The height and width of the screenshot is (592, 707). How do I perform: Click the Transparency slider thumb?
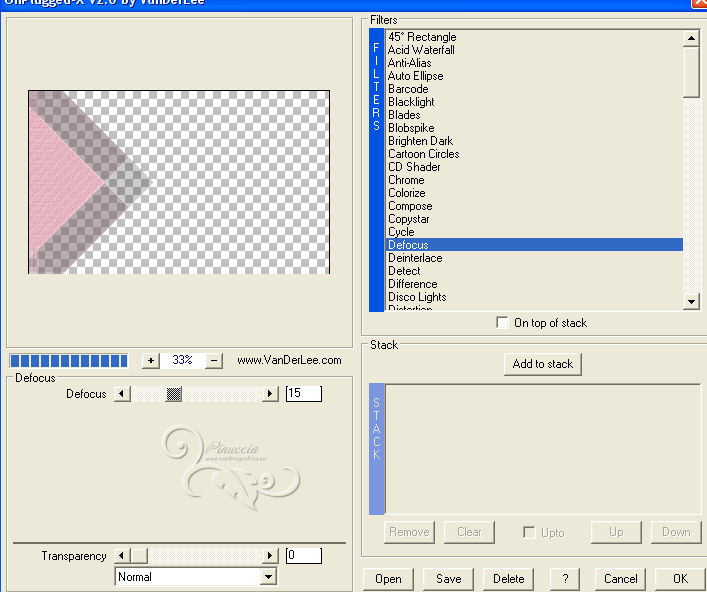coord(139,555)
